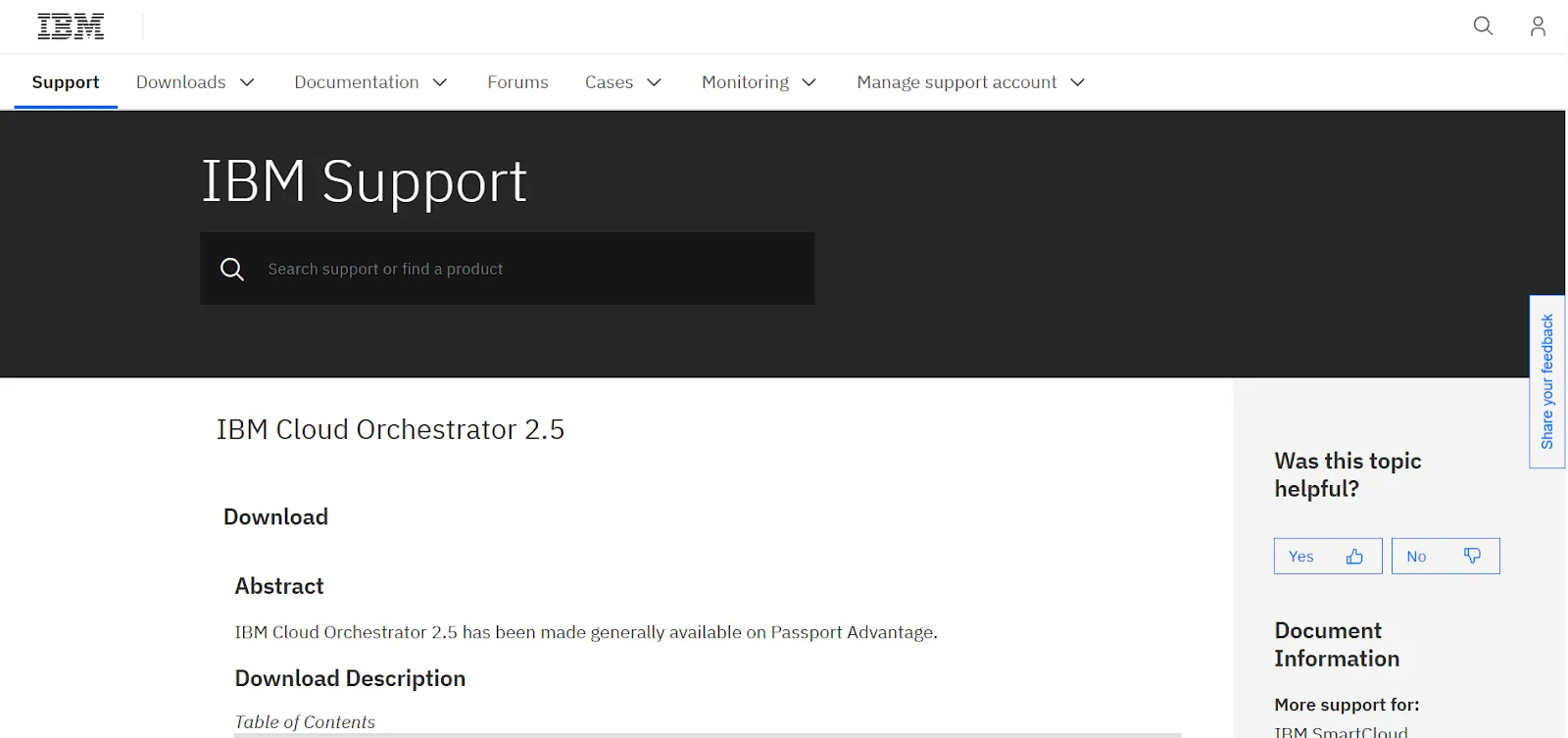Click the IBM logo

pyautogui.click(x=71, y=26)
